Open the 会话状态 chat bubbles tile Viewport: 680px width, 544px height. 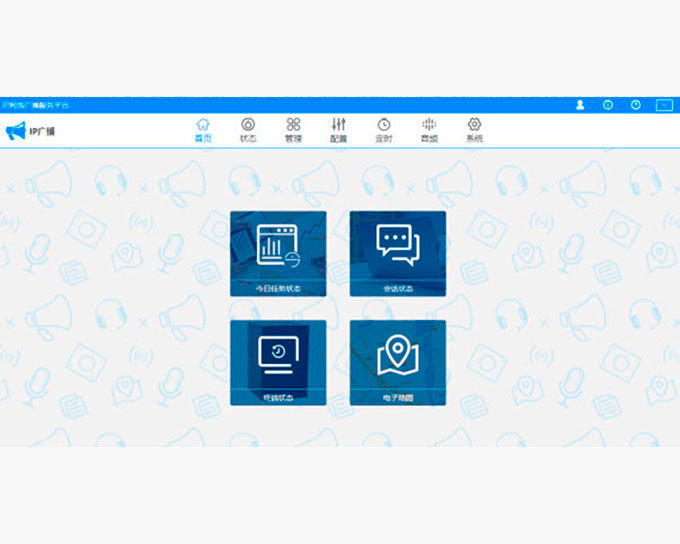tap(397, 246)
